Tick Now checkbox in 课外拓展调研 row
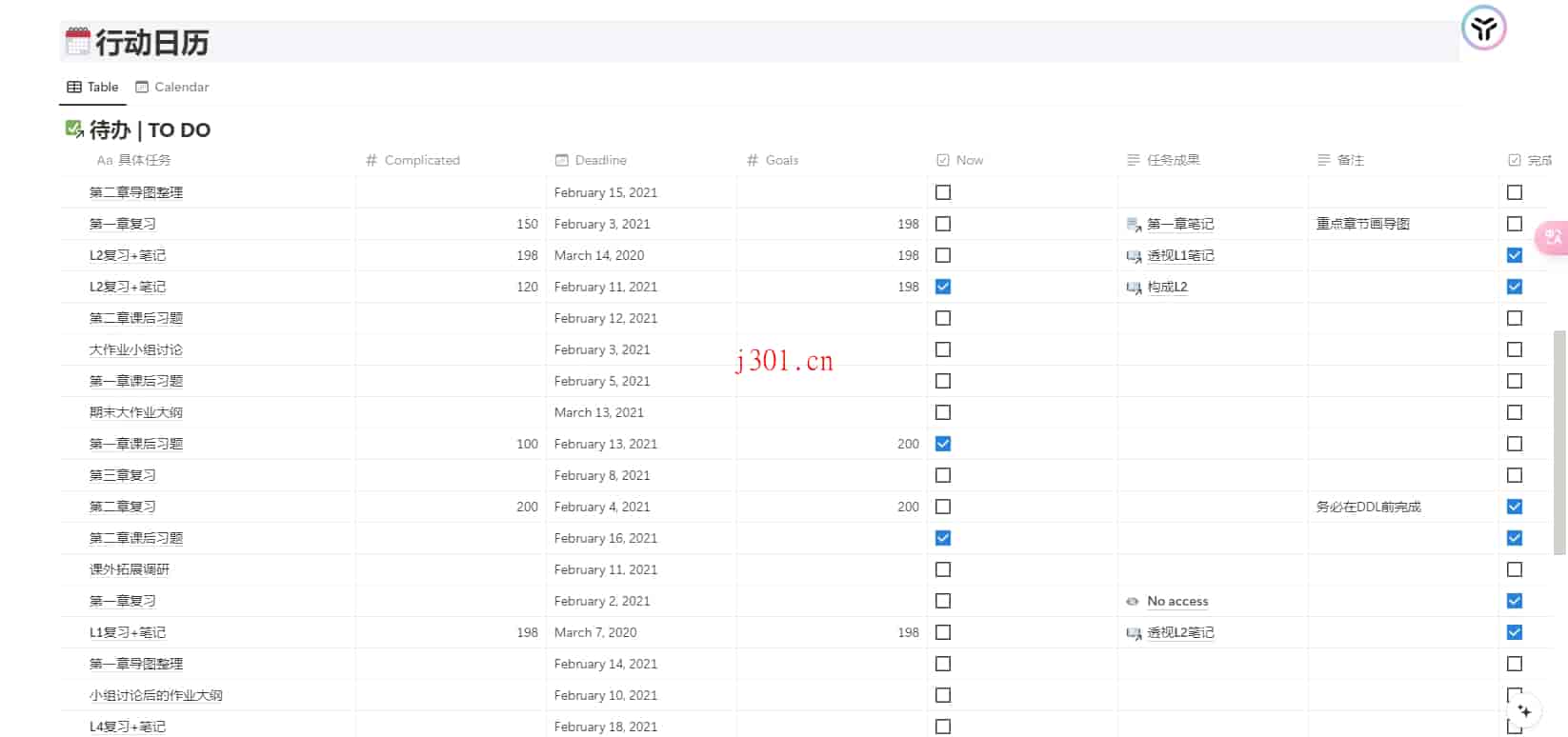 point(943,569)
